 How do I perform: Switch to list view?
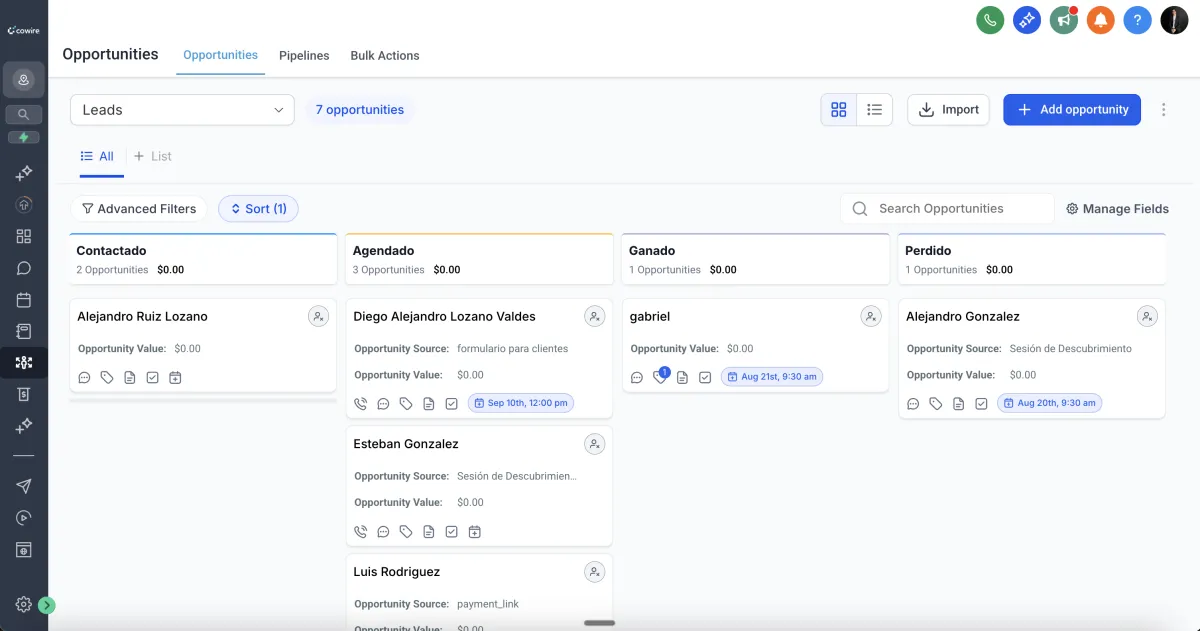(x=875, y=110)
